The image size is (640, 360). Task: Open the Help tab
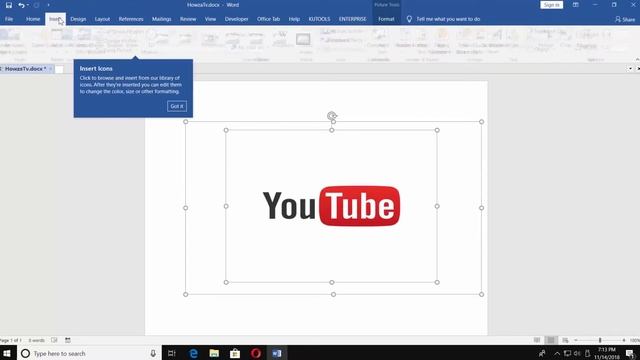294,19
